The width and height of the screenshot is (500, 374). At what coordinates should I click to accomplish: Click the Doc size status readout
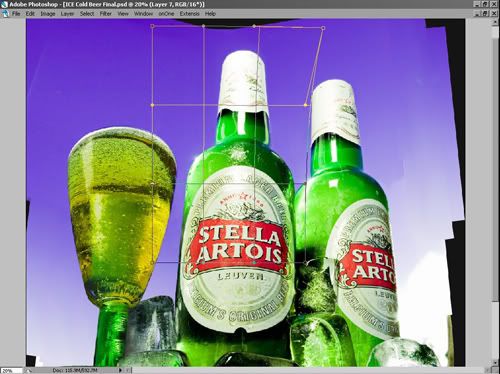tap(75, 370)
